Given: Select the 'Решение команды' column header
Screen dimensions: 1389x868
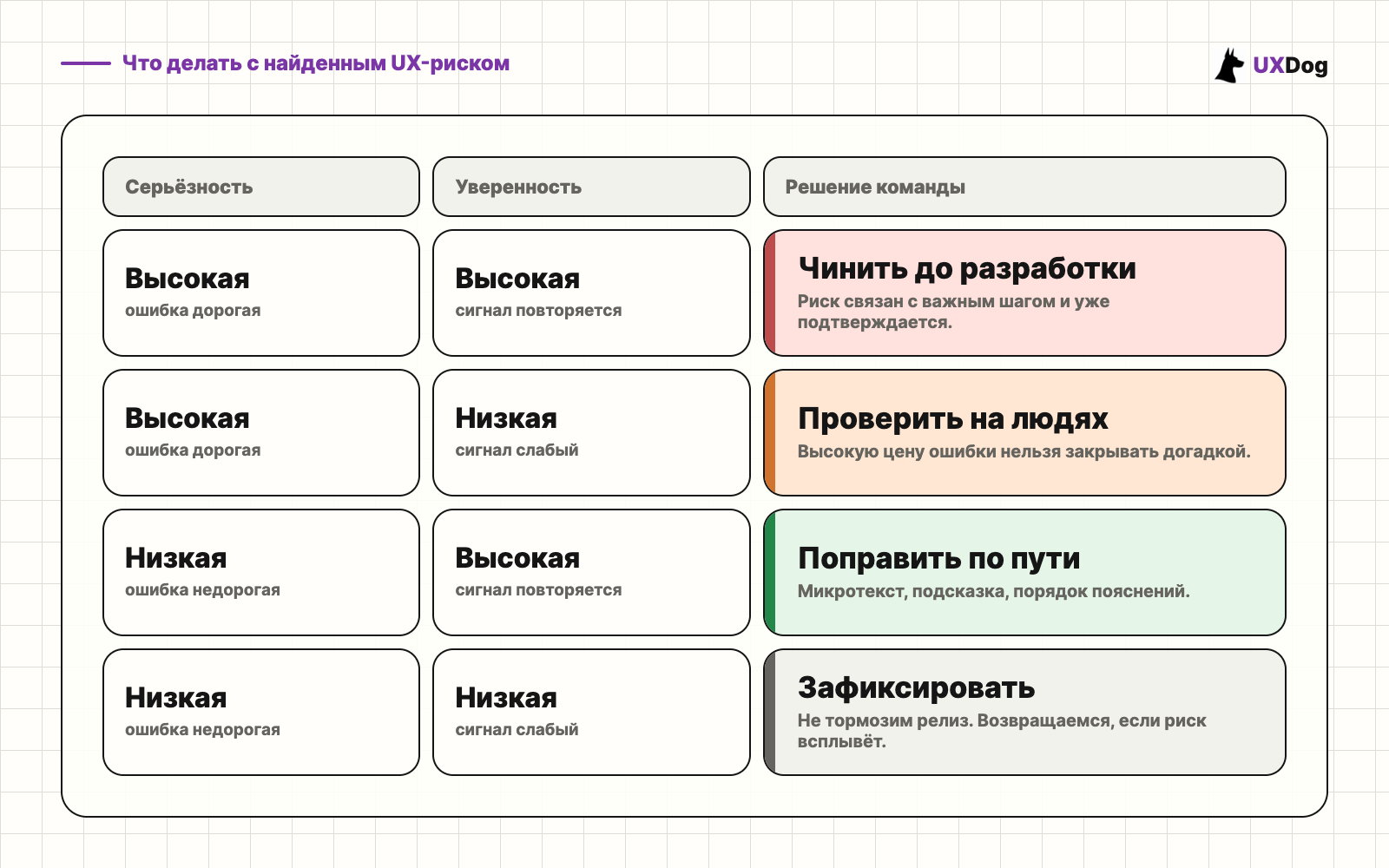Looking at the screenshot, I should pyautogui.click(x=1024, y=187).
